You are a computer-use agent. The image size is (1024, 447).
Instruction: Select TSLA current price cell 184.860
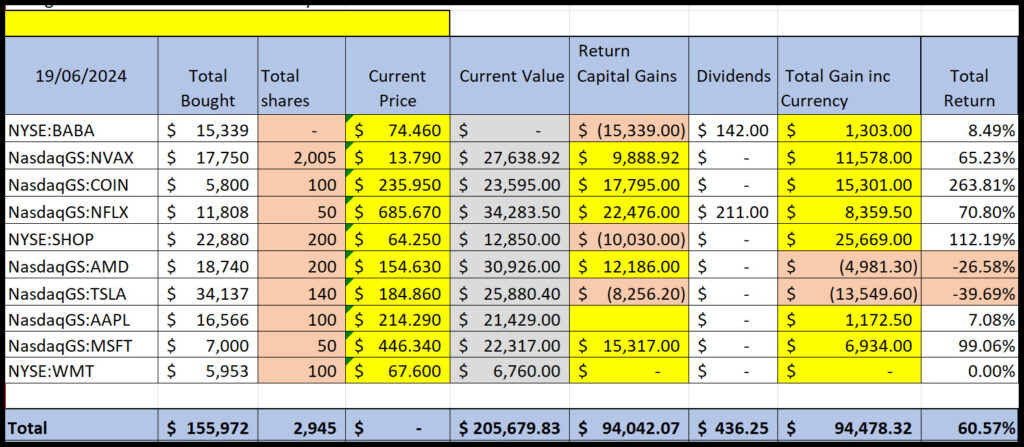(x=397, y=296)
